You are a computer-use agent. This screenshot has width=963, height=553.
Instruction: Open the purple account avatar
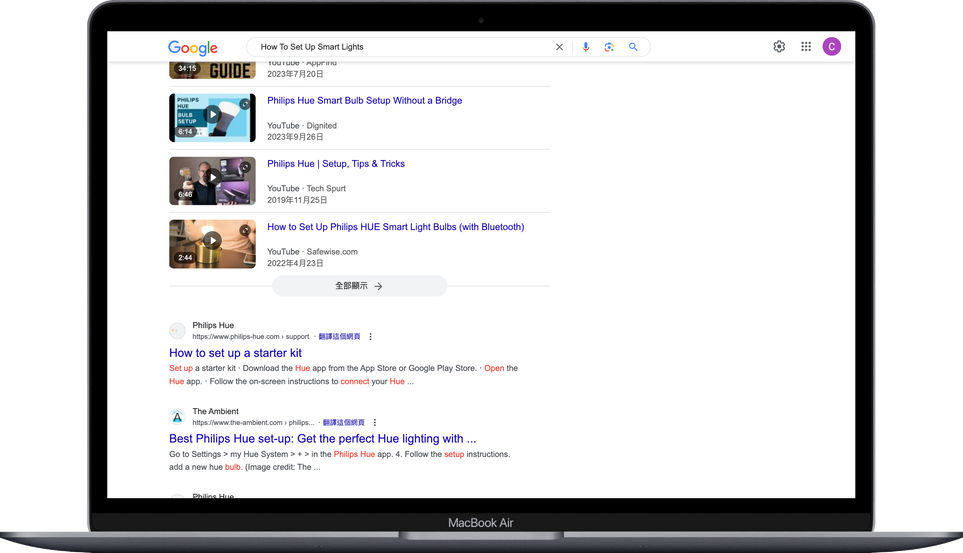point(832,47)
